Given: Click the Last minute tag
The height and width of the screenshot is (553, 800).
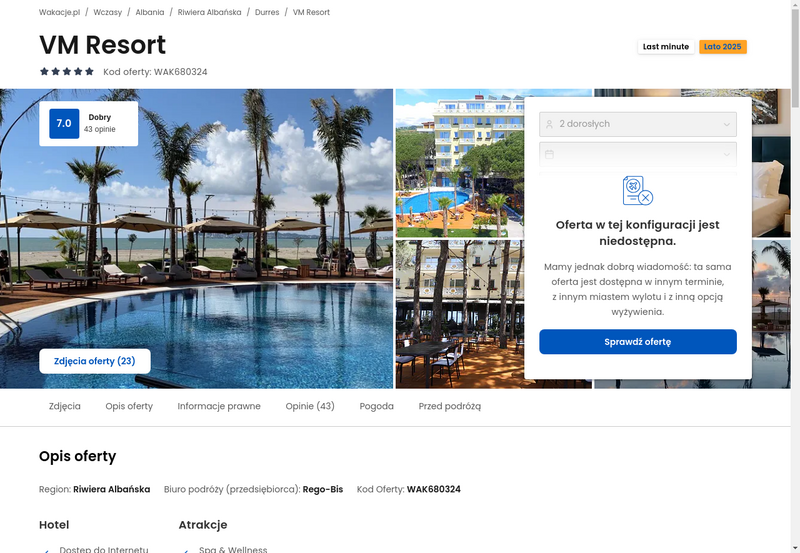Looking at the screenshot, I should click(x=666, y=46).
